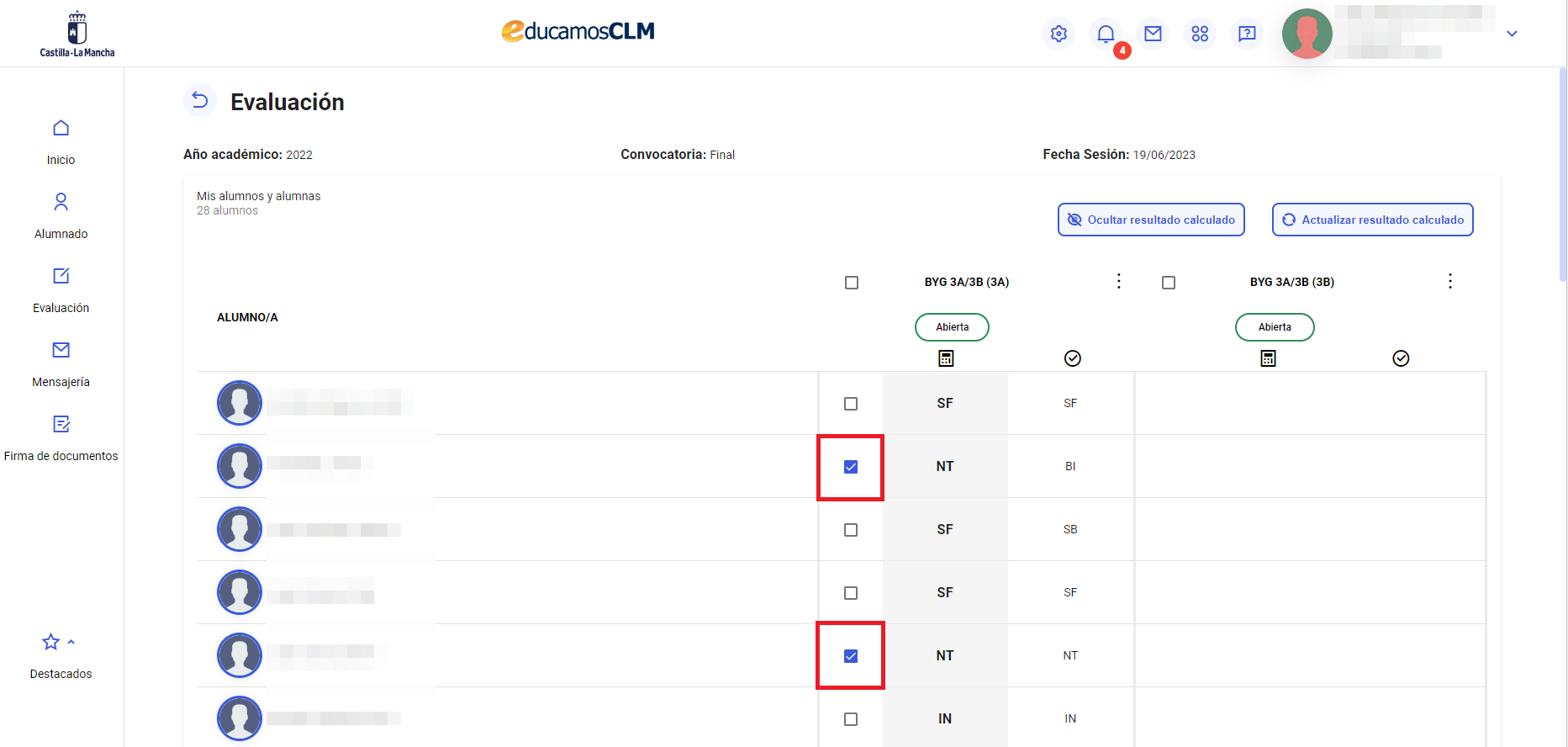
Task: Click checkmark circle icon under 3A column
Action: (x=1073, y=358)
